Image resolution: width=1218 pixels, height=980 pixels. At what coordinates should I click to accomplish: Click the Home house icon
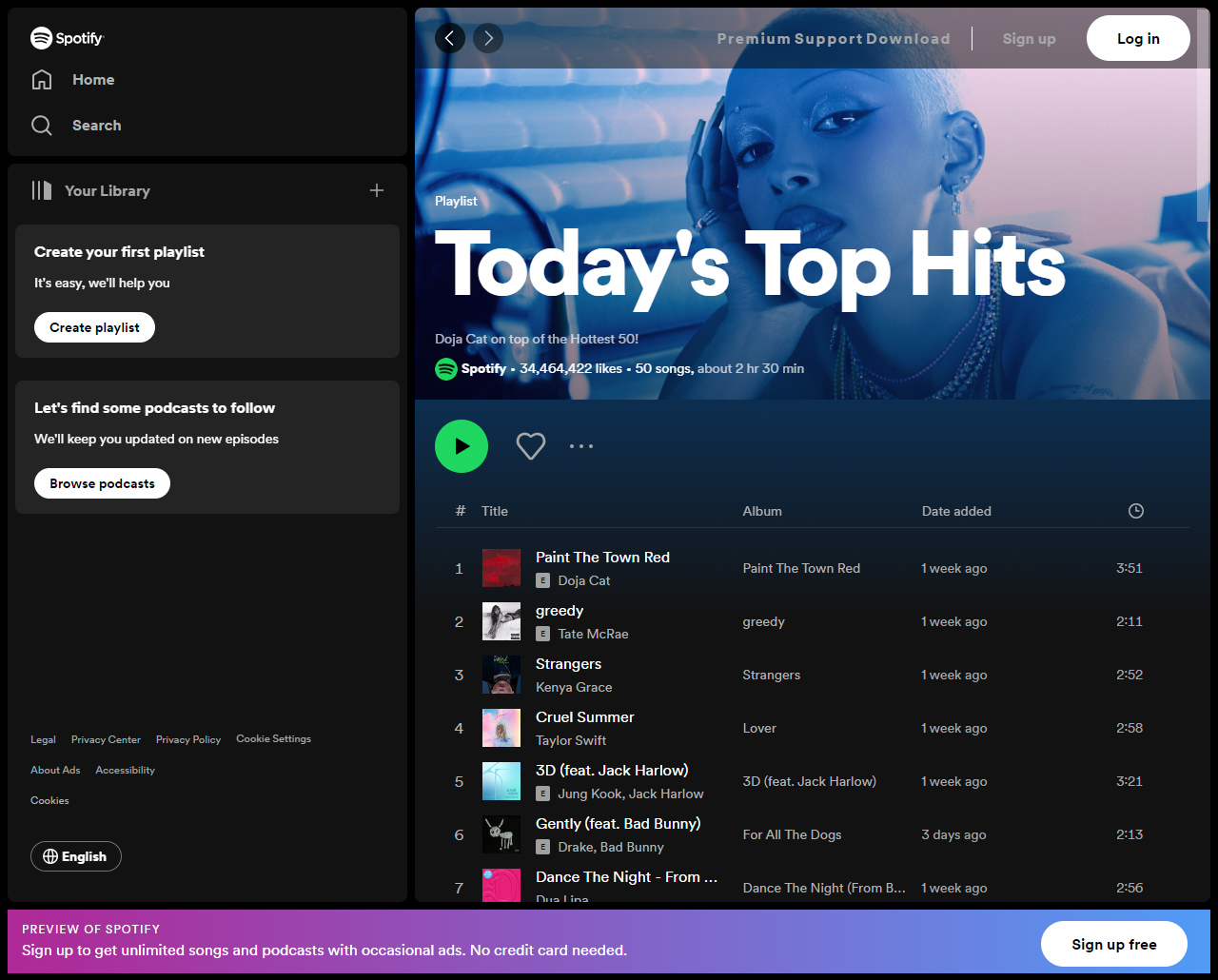[42, 80]
